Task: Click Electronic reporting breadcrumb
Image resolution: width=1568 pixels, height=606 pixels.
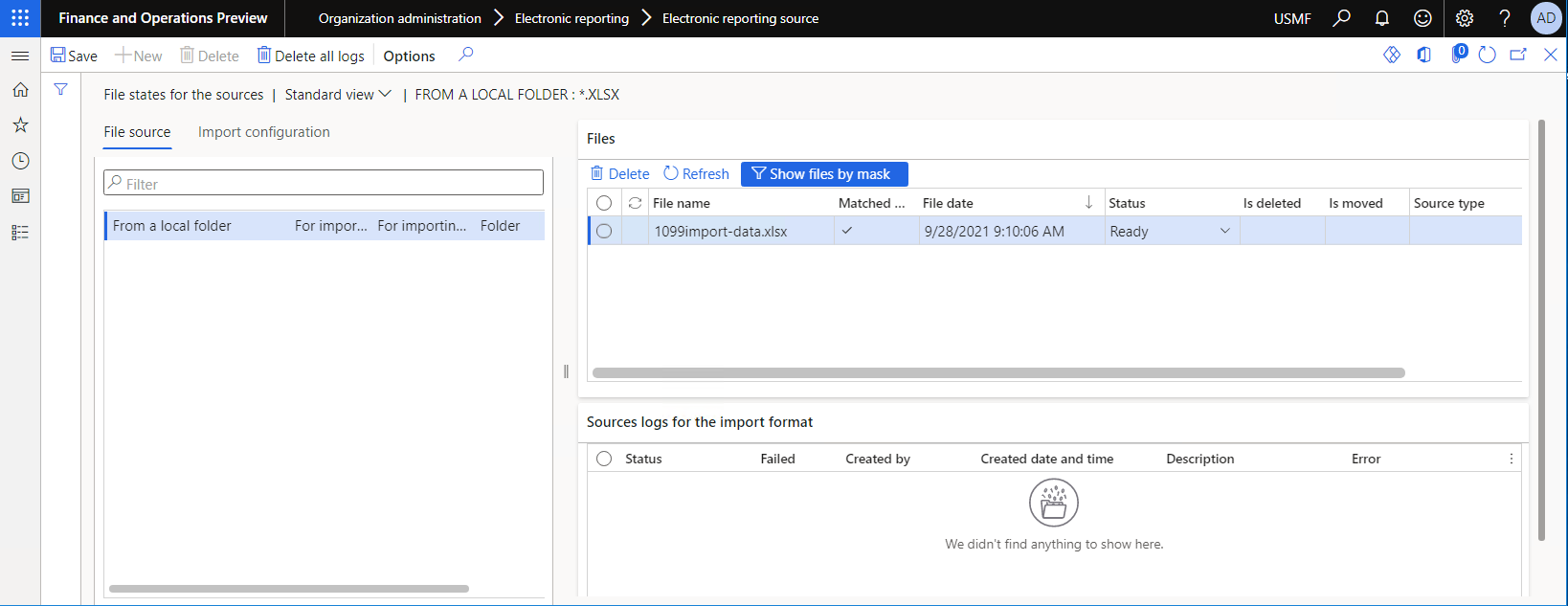Action: (571, 18)
